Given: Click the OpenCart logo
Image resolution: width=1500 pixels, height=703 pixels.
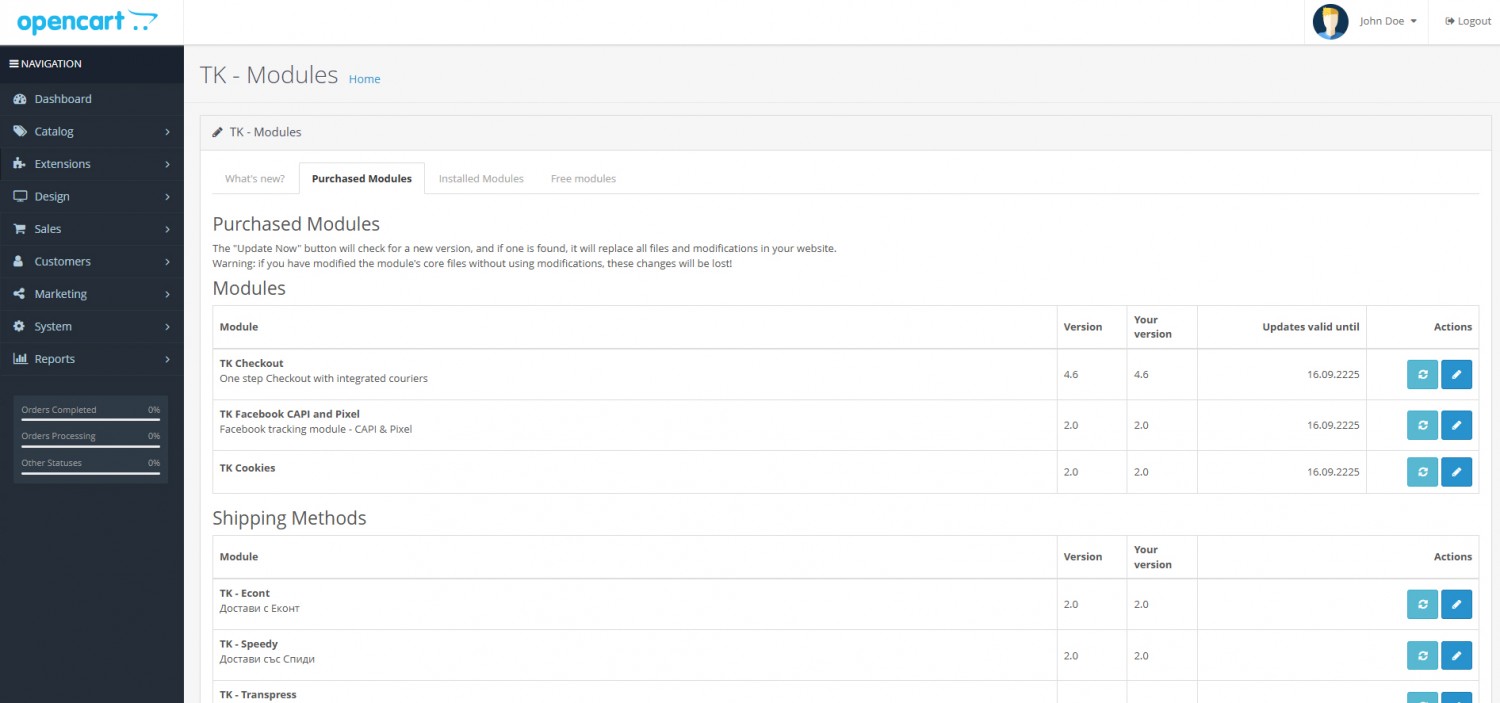Looking at the screenshot, I should (x=87, y=22).
